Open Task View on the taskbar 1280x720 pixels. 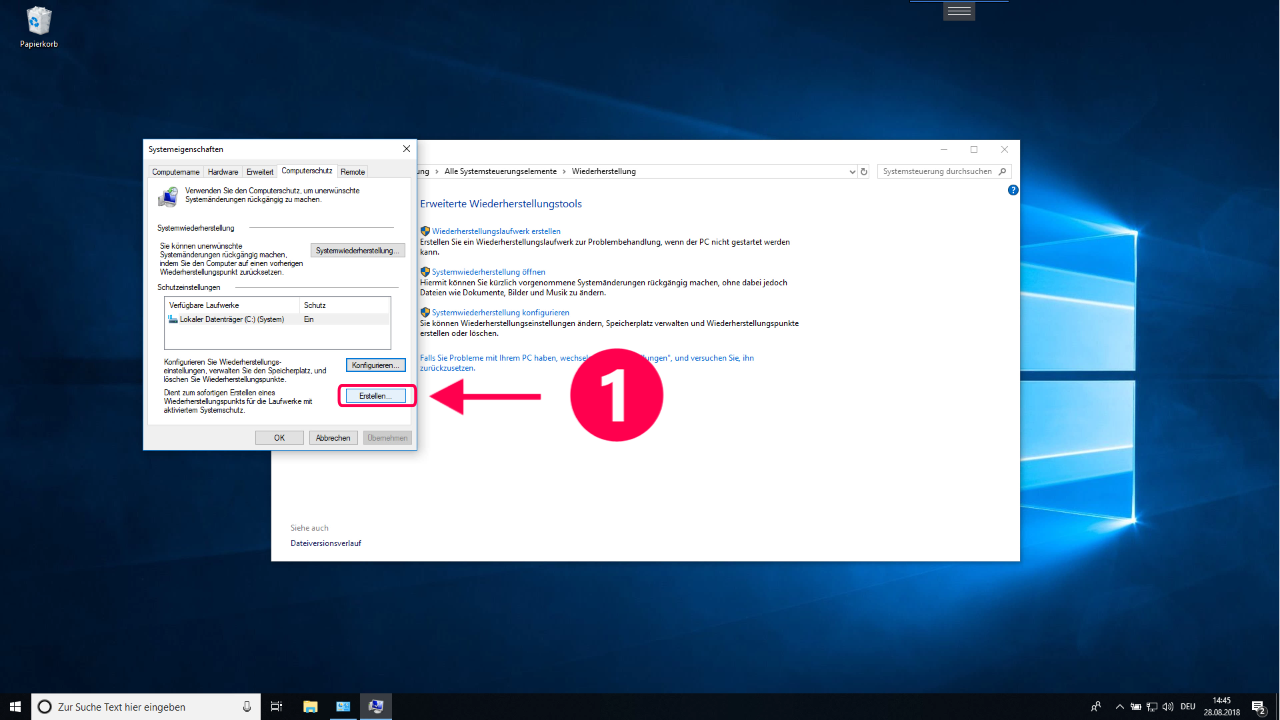(x=277, y=706)
